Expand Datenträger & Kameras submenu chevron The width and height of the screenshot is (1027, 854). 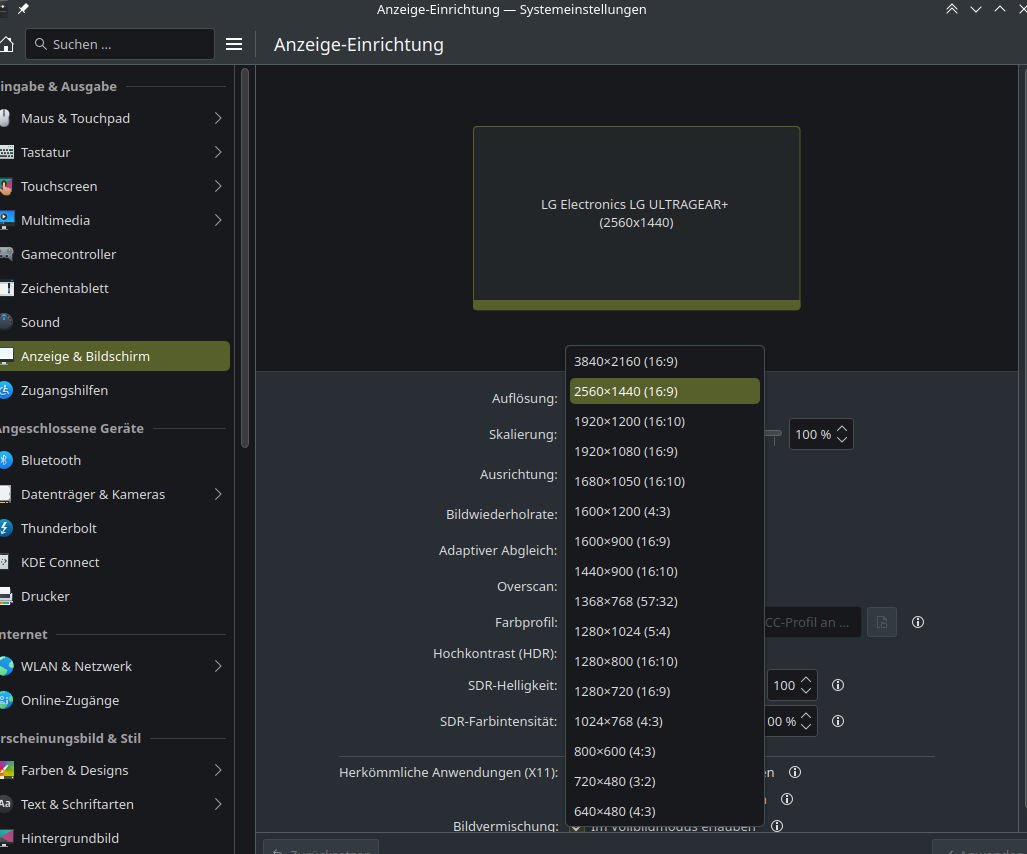218,494
